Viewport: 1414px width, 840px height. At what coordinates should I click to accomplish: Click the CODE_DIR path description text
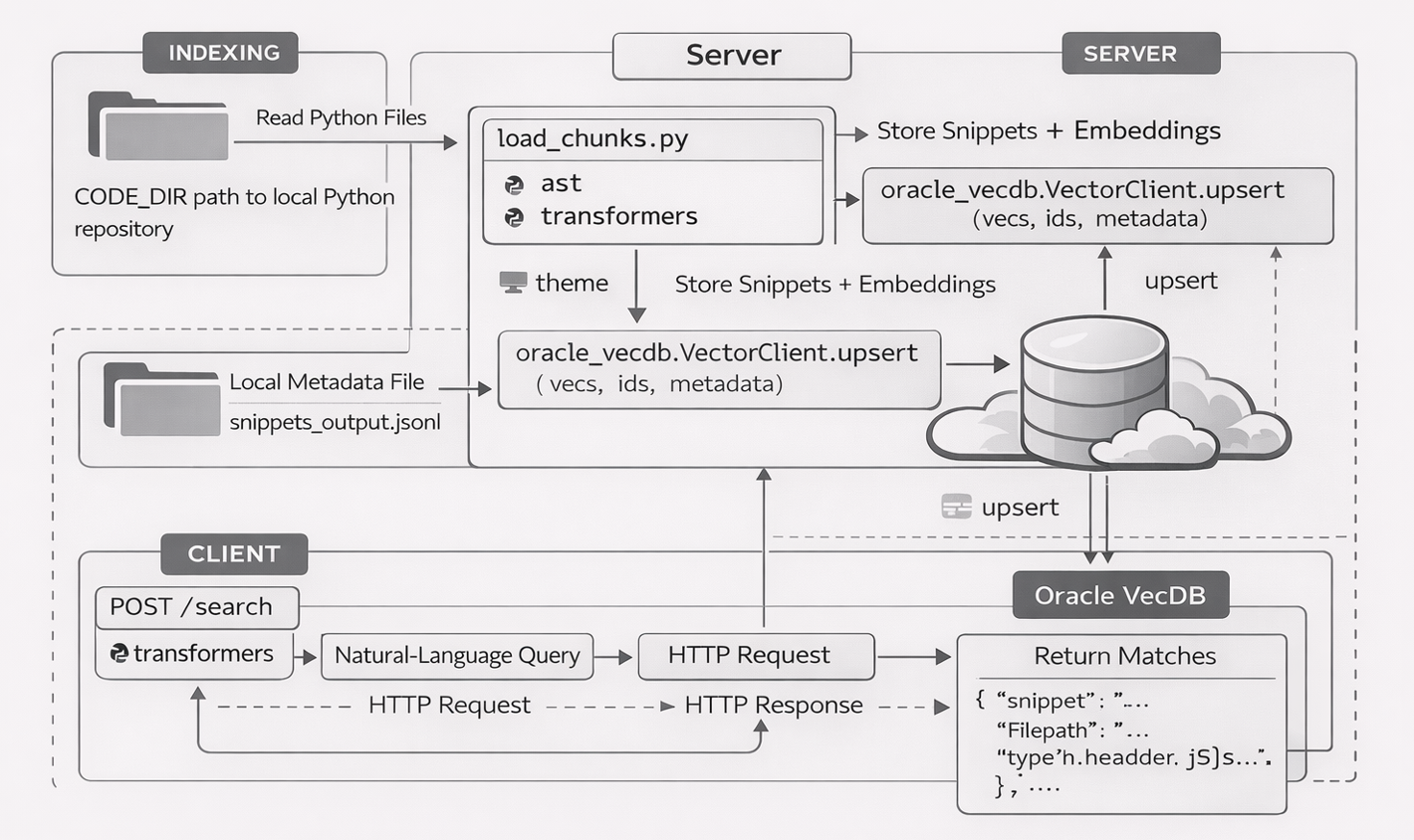pos(234,212)
